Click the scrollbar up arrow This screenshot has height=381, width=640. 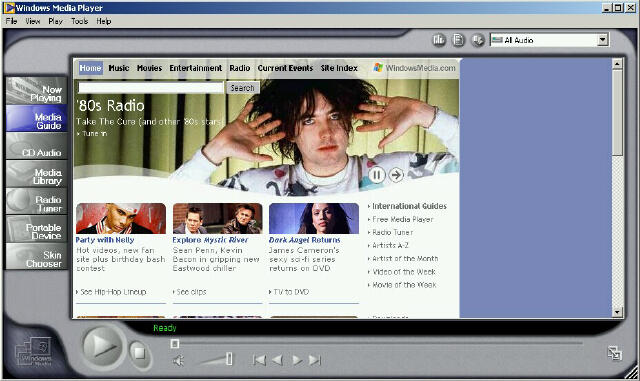pyautogui.click(x=617, y=64)
